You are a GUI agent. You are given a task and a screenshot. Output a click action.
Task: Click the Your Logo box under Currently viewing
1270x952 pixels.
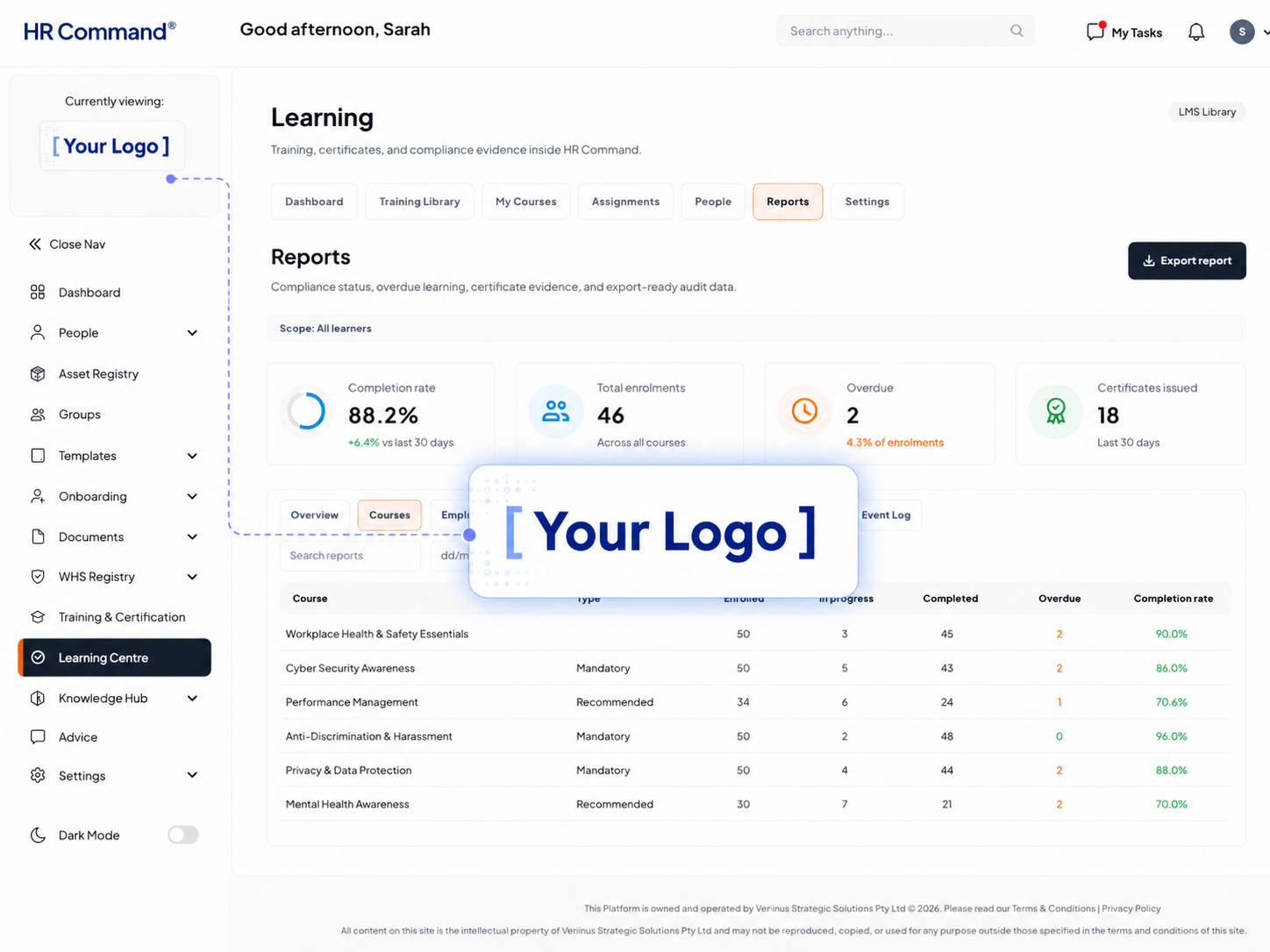[111, 146]
